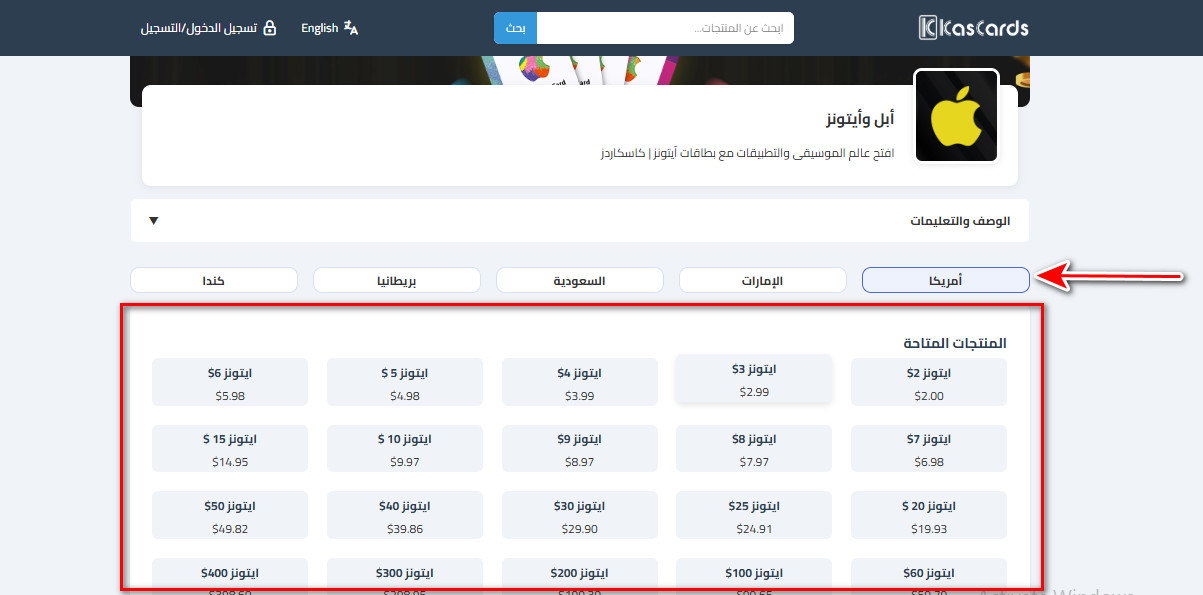1203x595 pixels.
Task: Select the ايتونز $50 card priced $49.82
Action: (229, 514)
